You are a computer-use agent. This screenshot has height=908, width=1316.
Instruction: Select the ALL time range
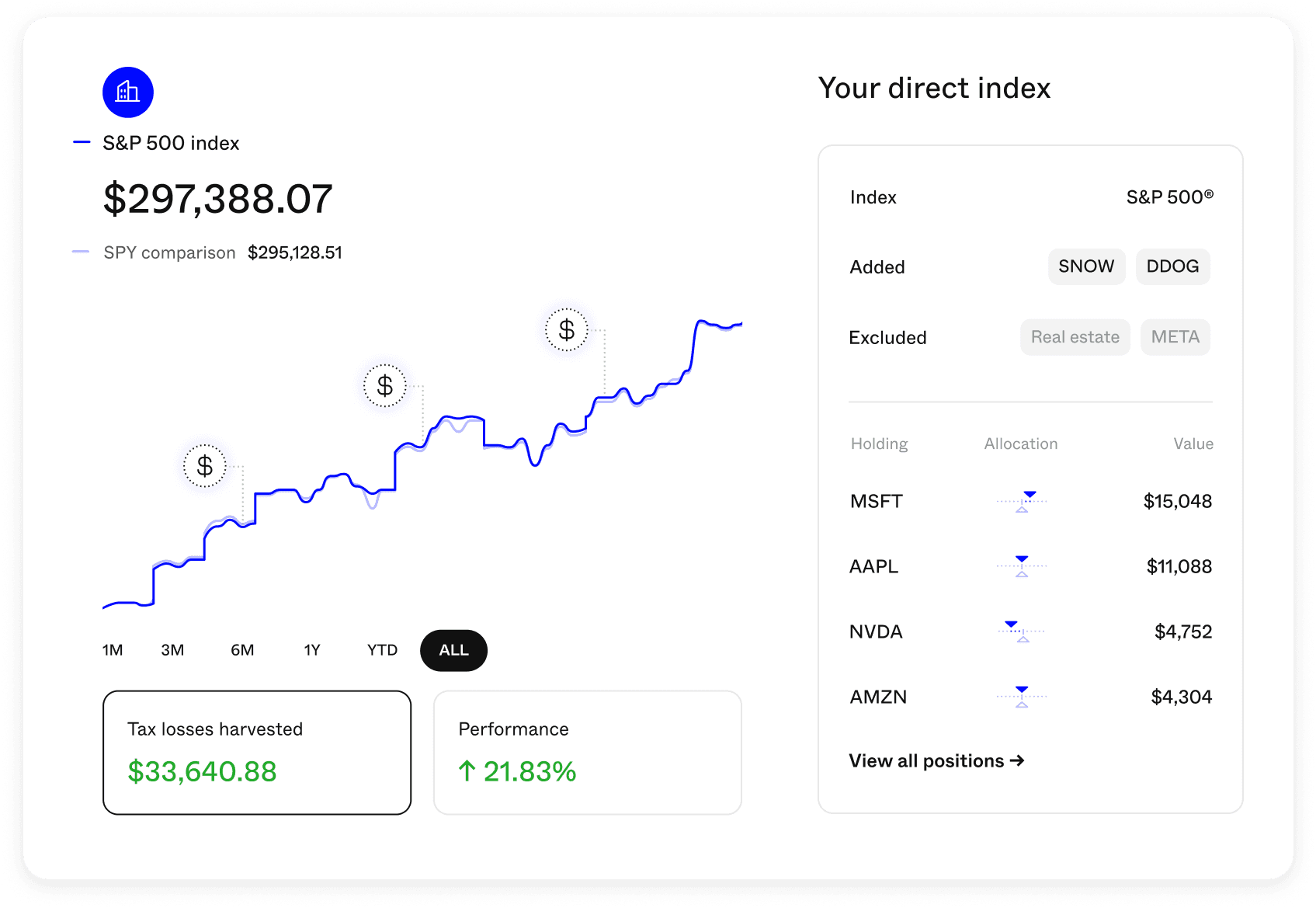pyautogui.click(x=453, y=651)
